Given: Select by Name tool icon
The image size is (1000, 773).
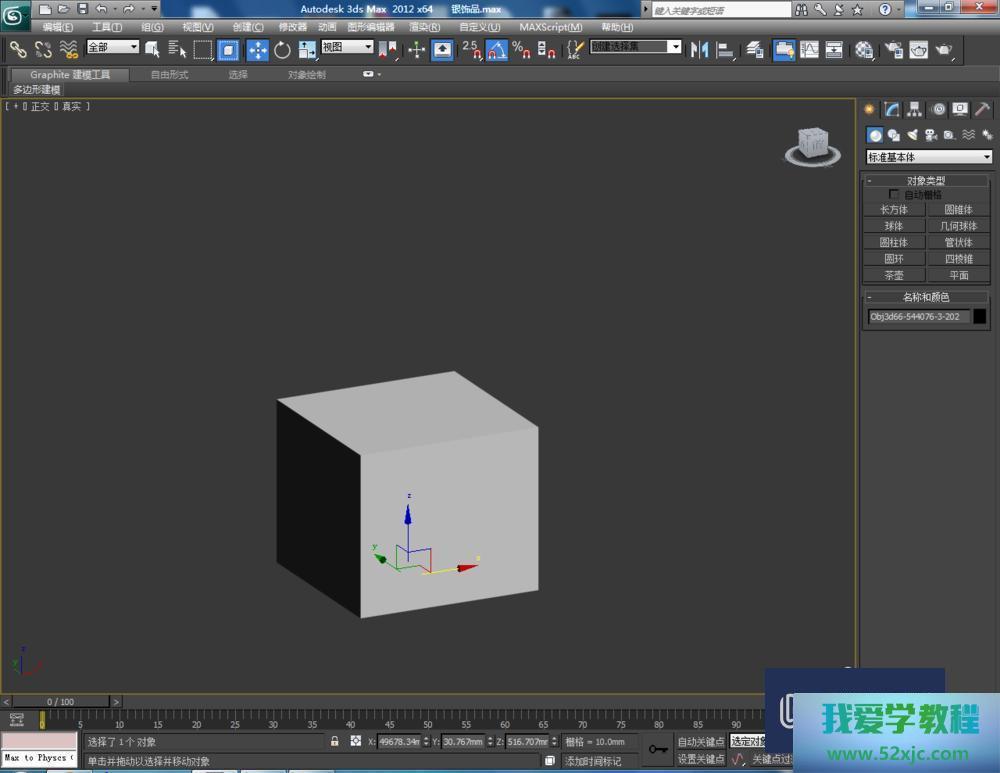Looking at the screenshot, I should pos(177,49).
